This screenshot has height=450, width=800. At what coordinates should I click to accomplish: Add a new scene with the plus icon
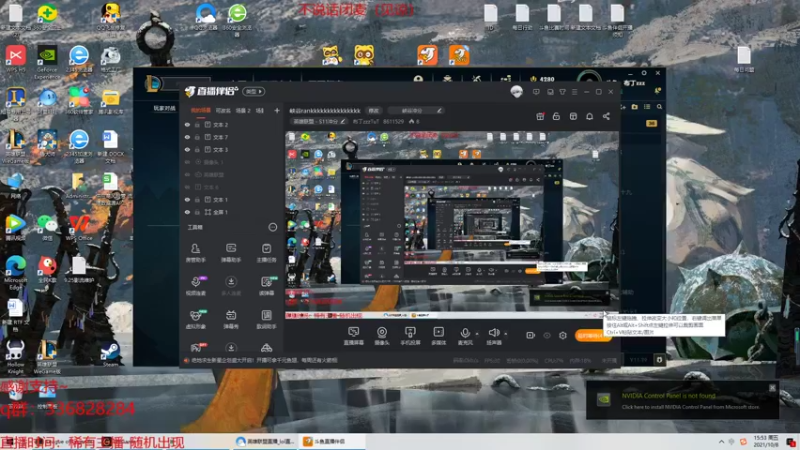[x=277, y=110]
